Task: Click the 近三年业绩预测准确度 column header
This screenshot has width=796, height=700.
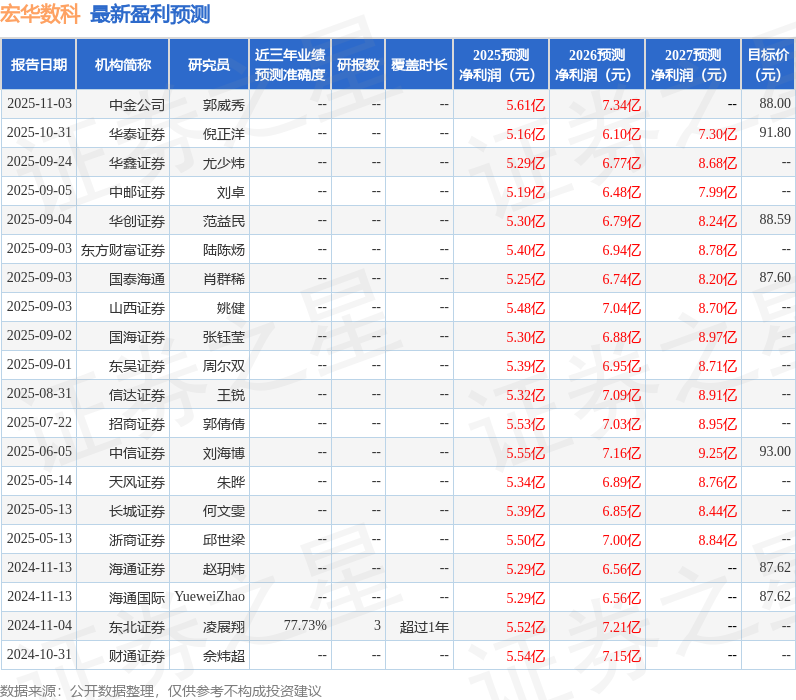Action: click(290, 64)
